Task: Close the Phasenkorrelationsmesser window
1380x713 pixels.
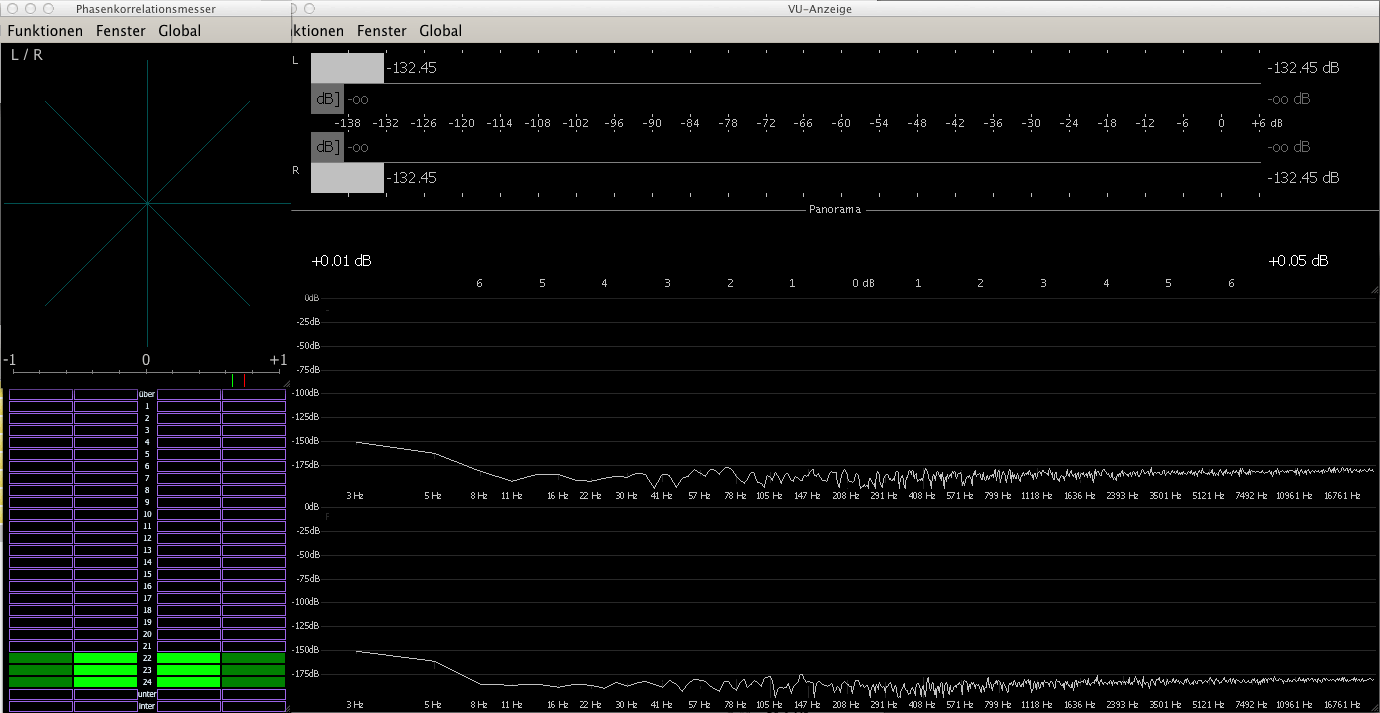Action: (13, 8)
